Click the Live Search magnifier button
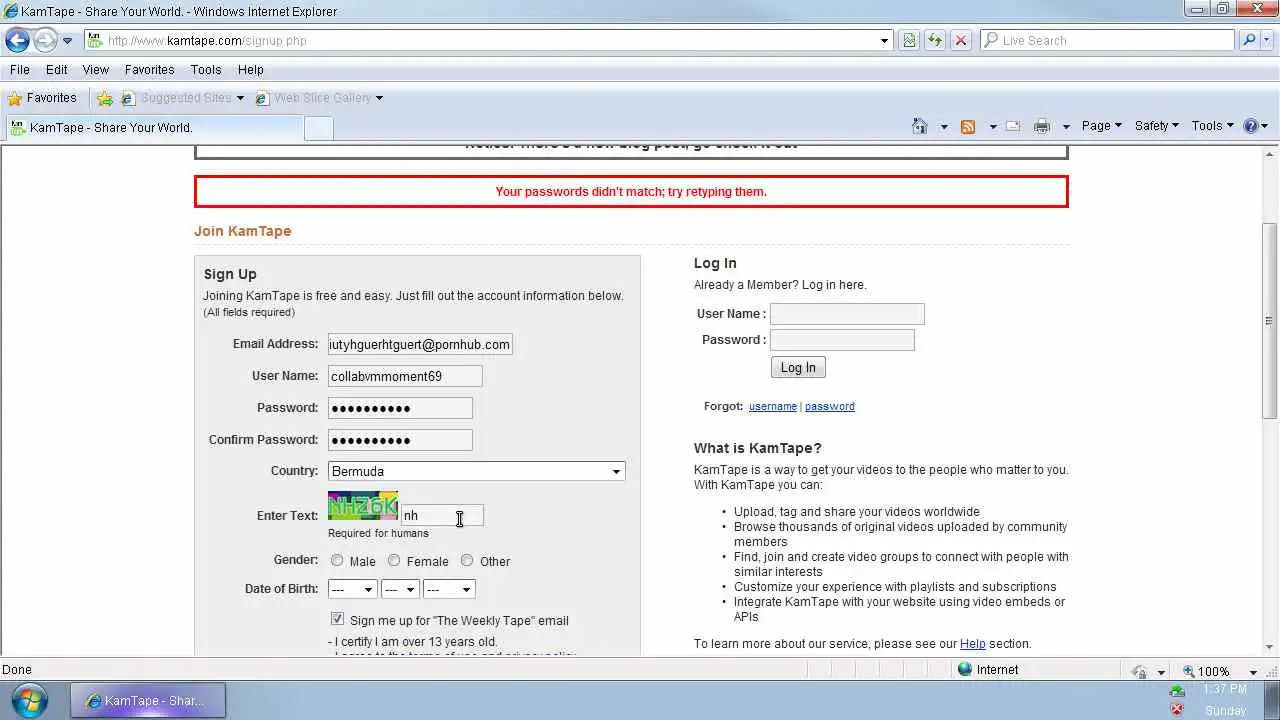The height and width of the screenshot is (720, 1280). 1249,40
